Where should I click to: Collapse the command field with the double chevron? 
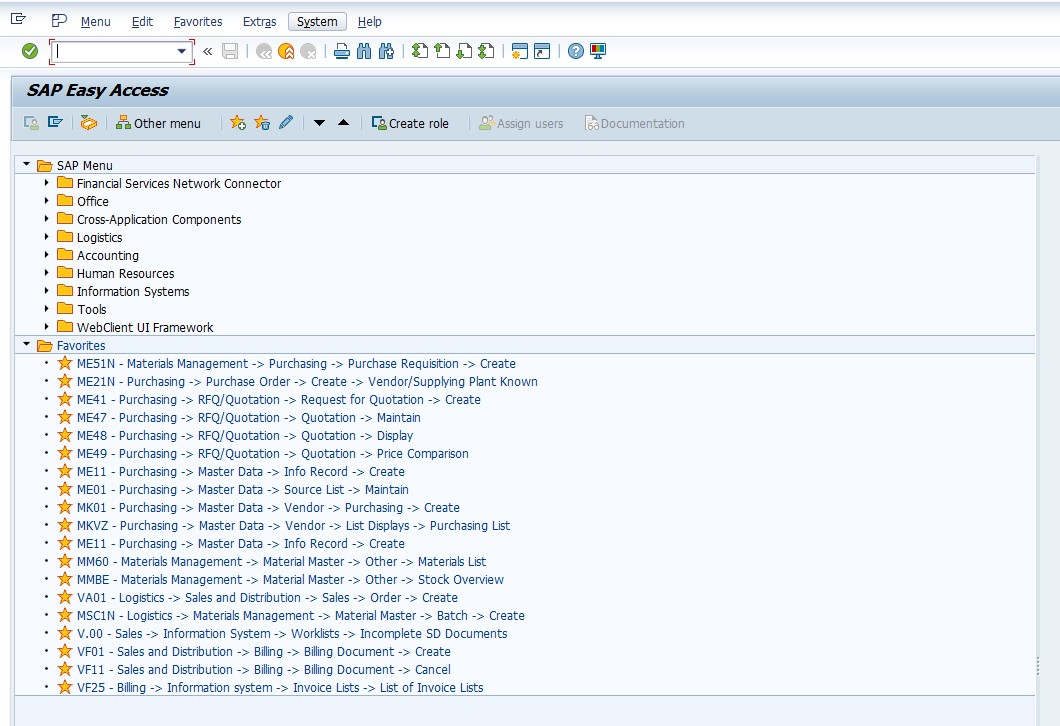pyautogui.click(x=208, y=51)
